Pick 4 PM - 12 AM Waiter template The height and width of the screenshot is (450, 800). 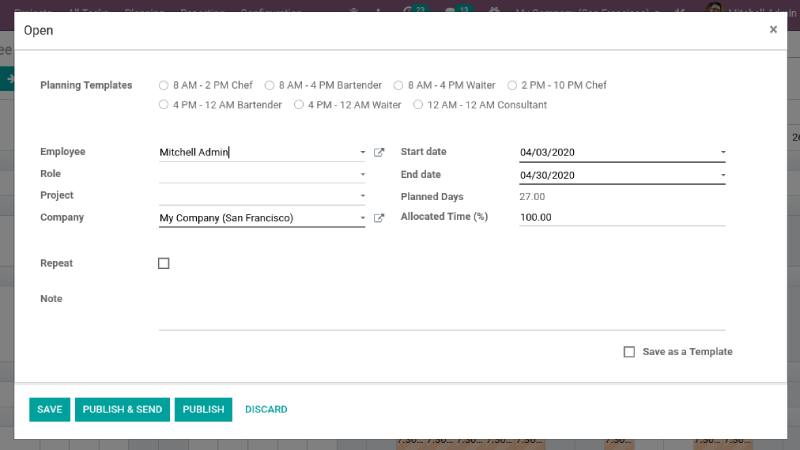click(x=299, y=105)
